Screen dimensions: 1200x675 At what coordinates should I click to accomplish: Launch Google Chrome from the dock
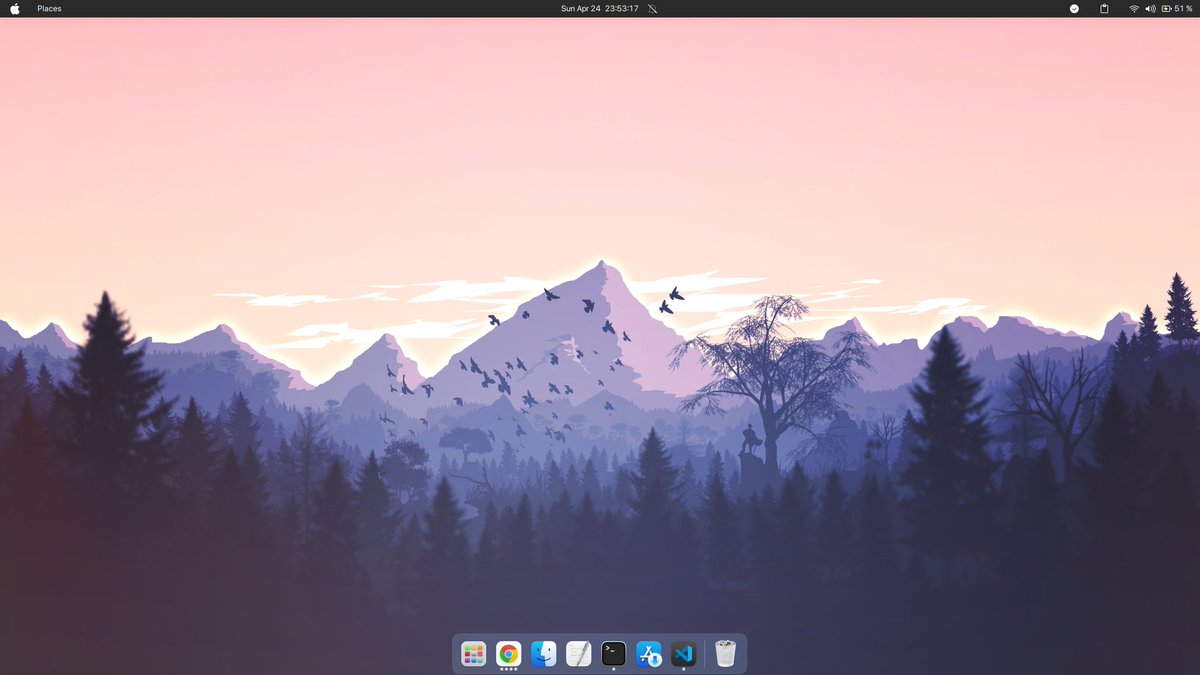point(509,654)
